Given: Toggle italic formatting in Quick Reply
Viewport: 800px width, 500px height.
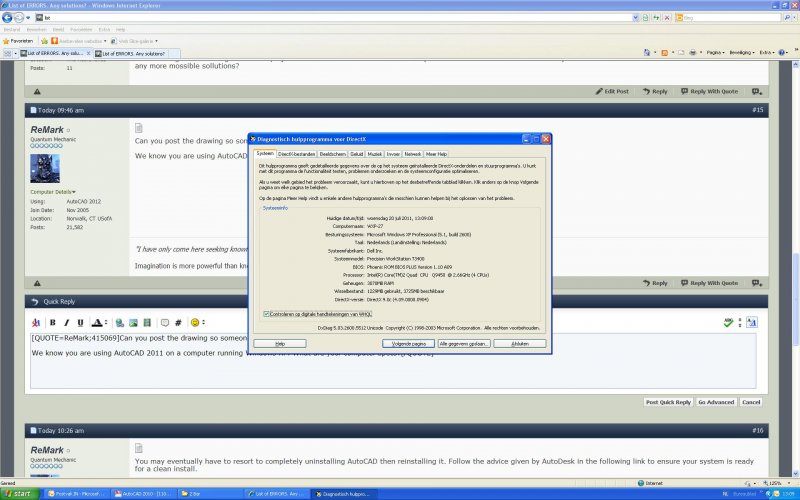Looking at the screenshot, I should pyautogui.click(x=66, y=322).
